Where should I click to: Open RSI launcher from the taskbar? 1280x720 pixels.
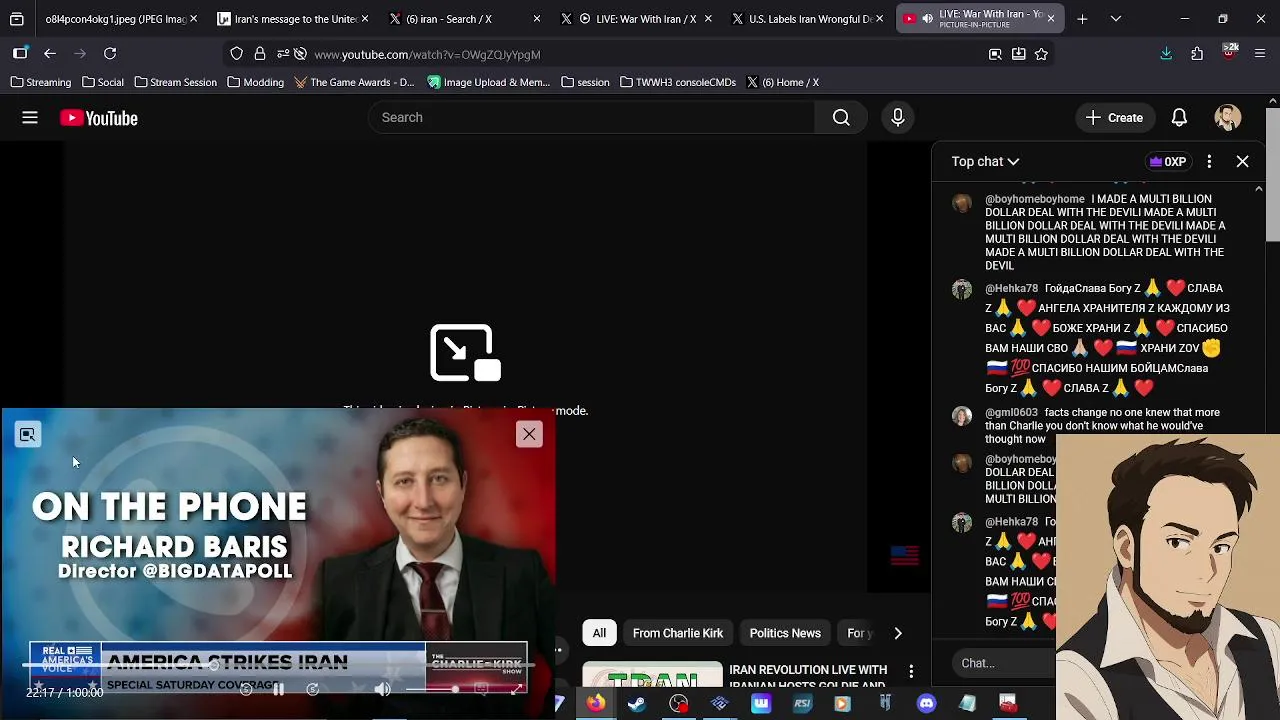click(802, 704)
